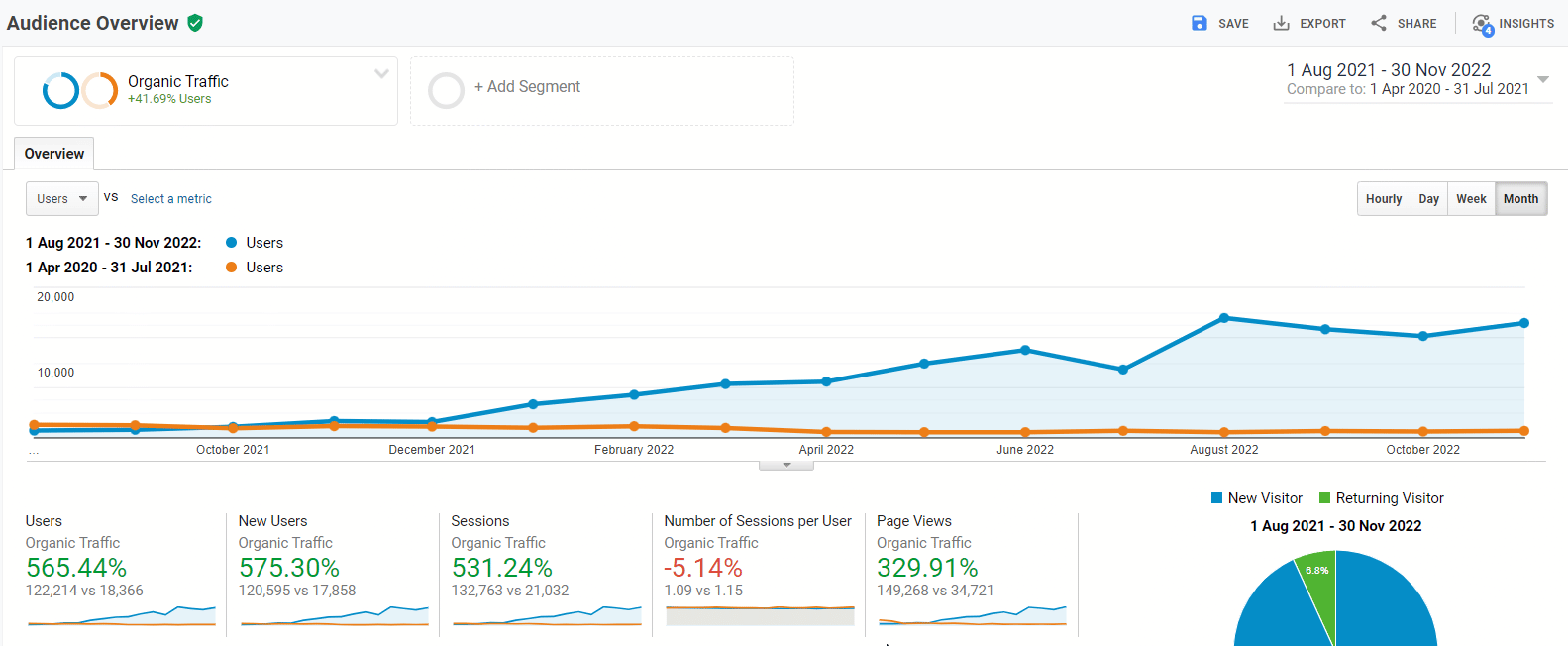Screen dimensions: 1568x646
Task: Click the EXPORT label
Action: point(1322,24)
